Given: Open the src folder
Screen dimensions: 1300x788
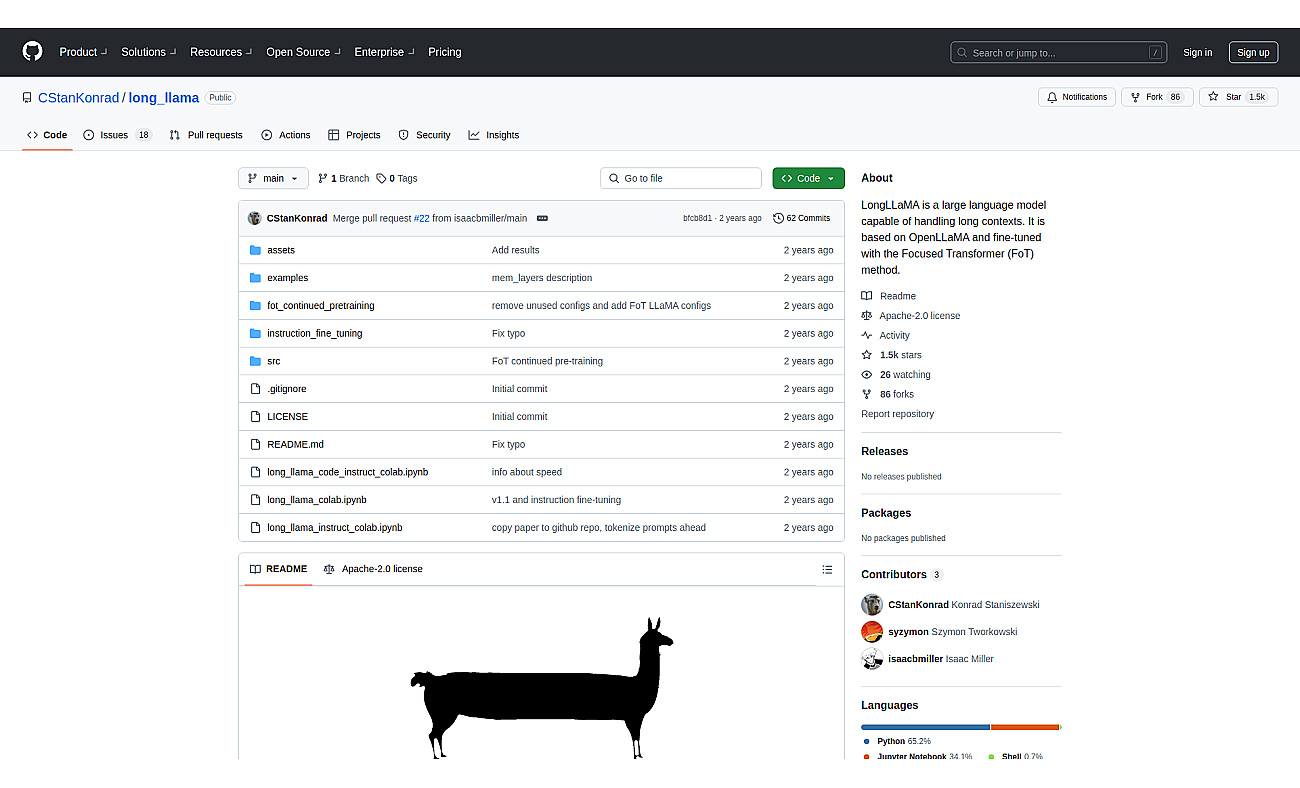Looking at the screenshot, I should 273,361.
